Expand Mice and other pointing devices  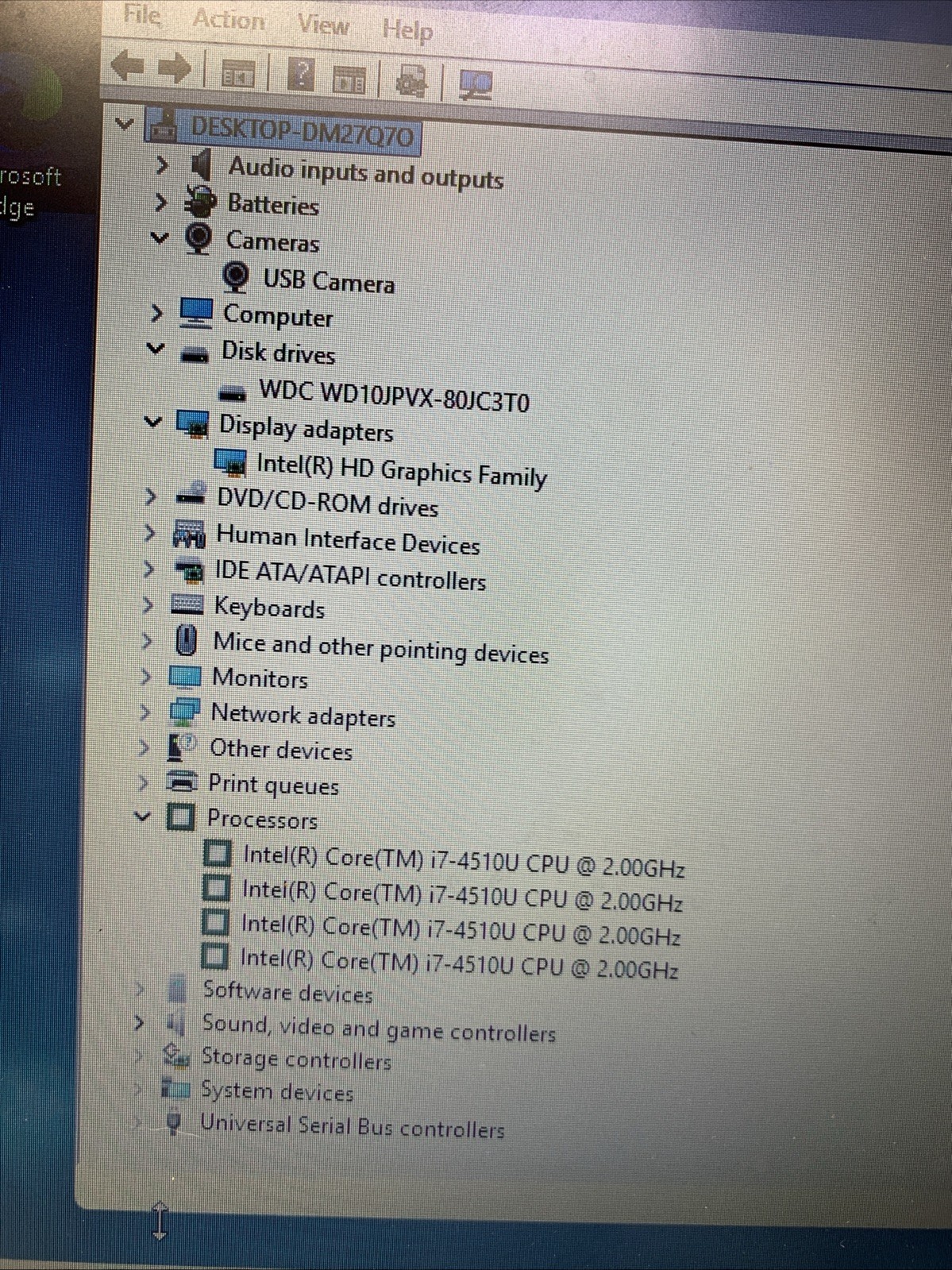tap(146, 640)
